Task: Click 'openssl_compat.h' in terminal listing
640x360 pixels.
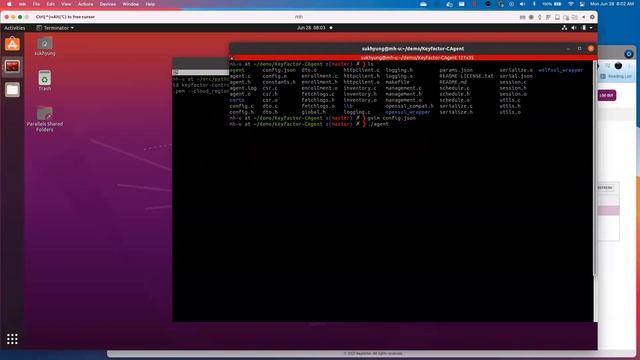Action: pyautogui.click(x=409, y=106)
